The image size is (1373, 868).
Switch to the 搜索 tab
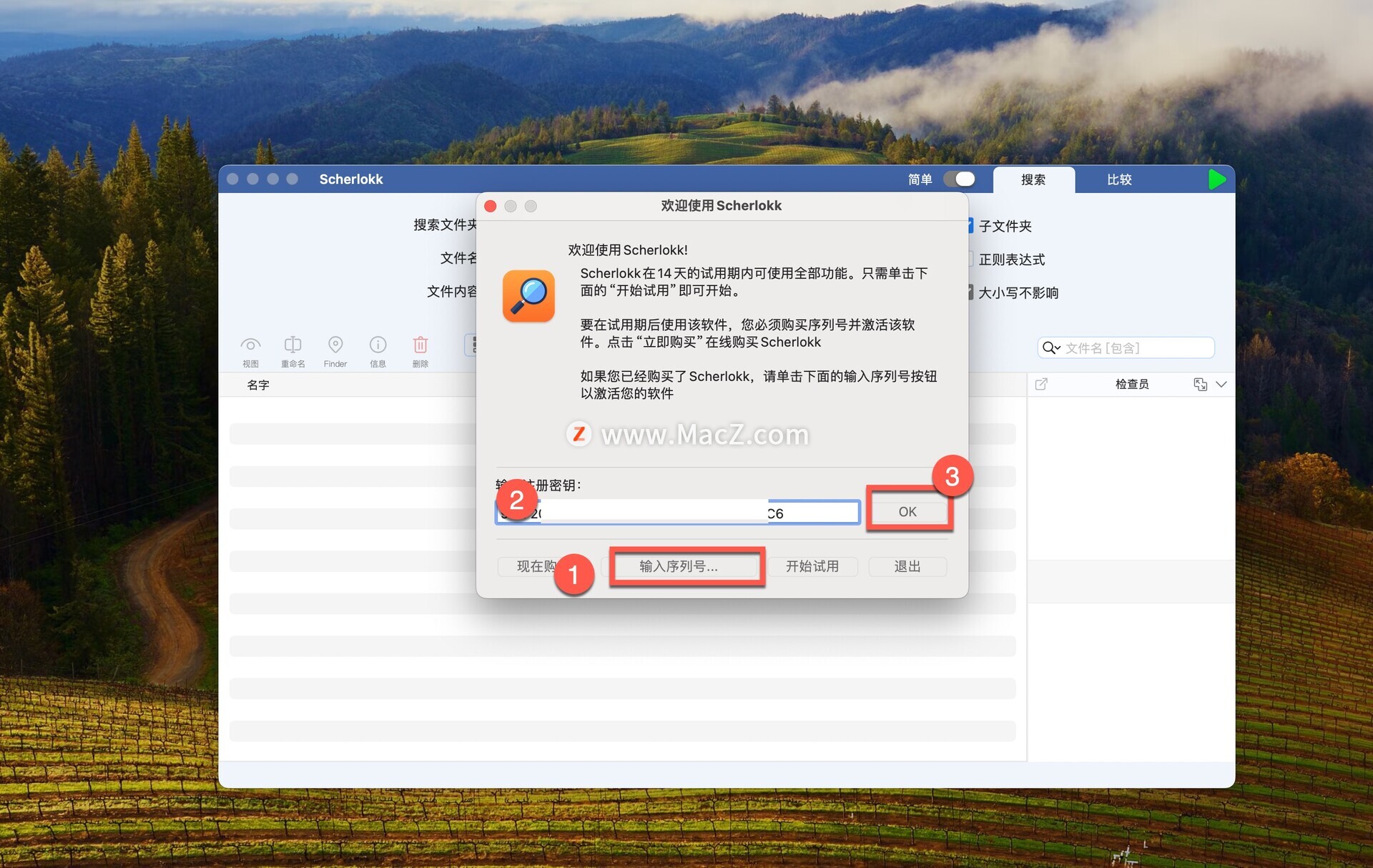(x=1033, y=180)
